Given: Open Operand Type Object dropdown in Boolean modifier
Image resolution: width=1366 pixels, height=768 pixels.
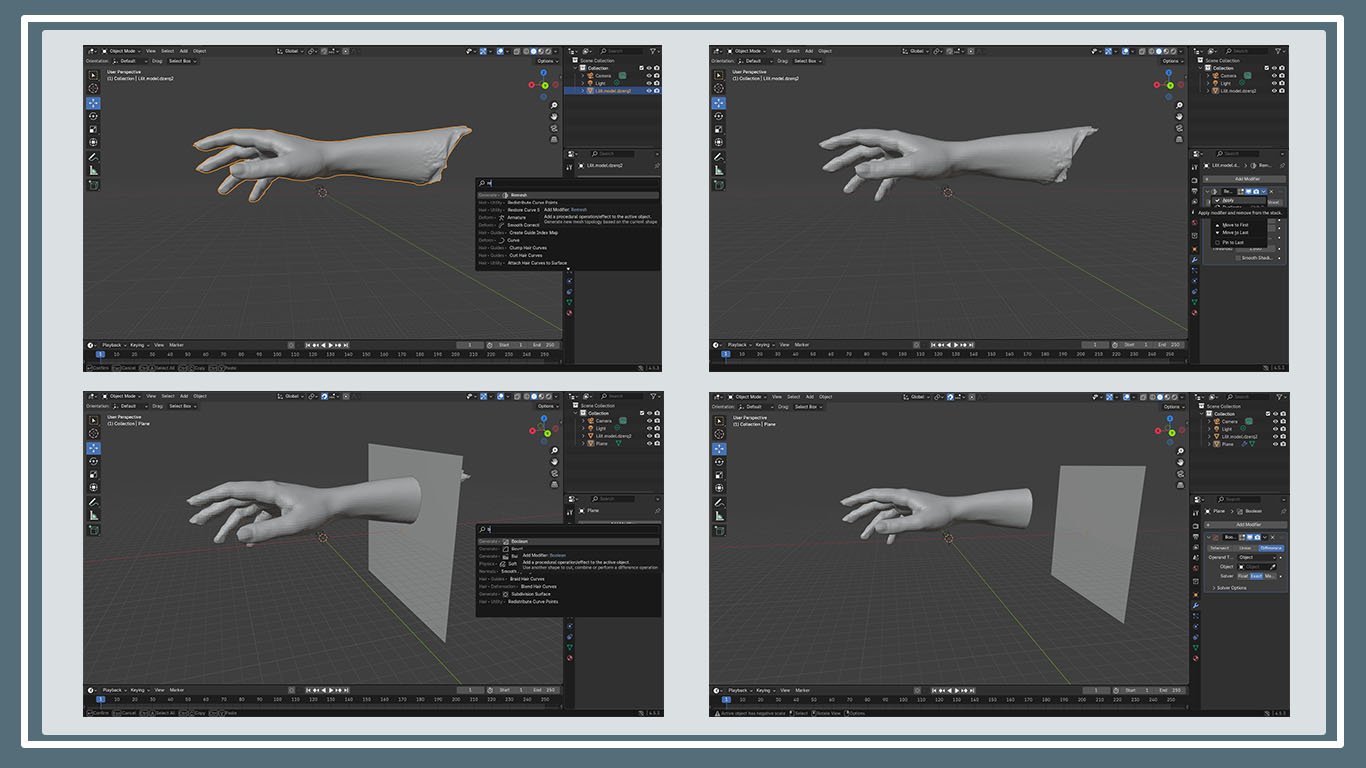Looking at the screenshot, I should [x=1258, y=557].
